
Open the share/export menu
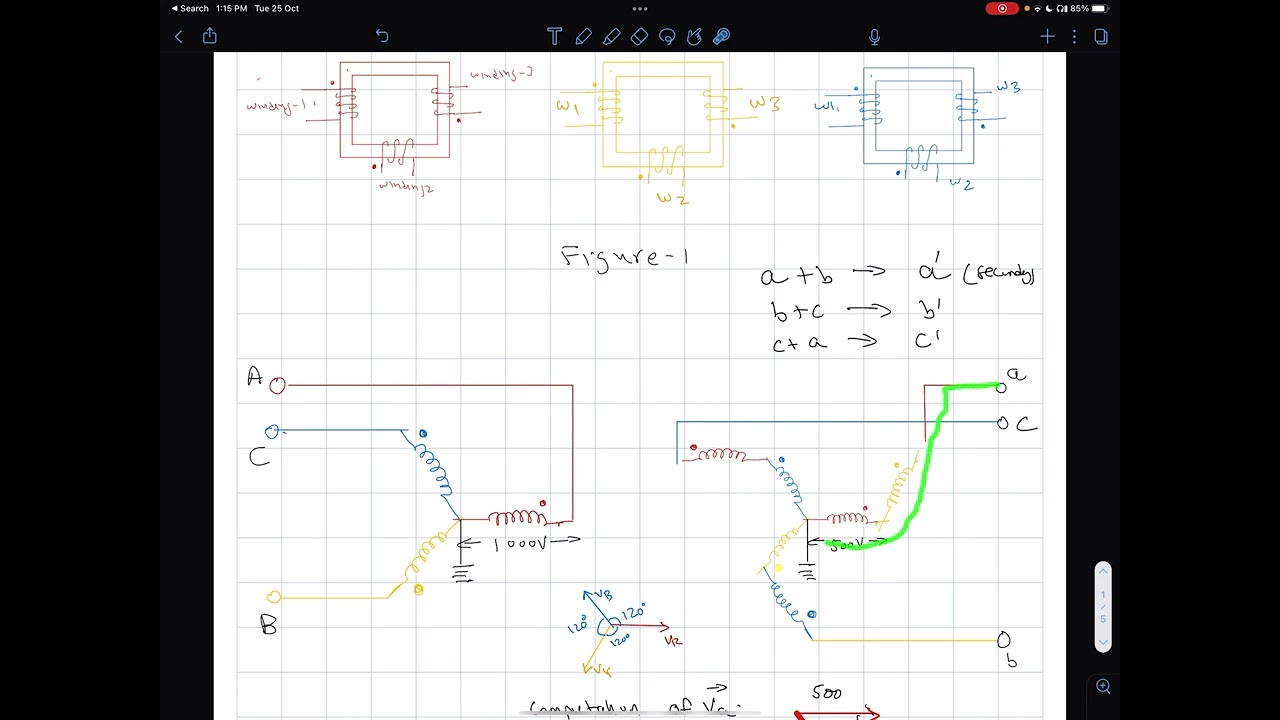point(210,36)
